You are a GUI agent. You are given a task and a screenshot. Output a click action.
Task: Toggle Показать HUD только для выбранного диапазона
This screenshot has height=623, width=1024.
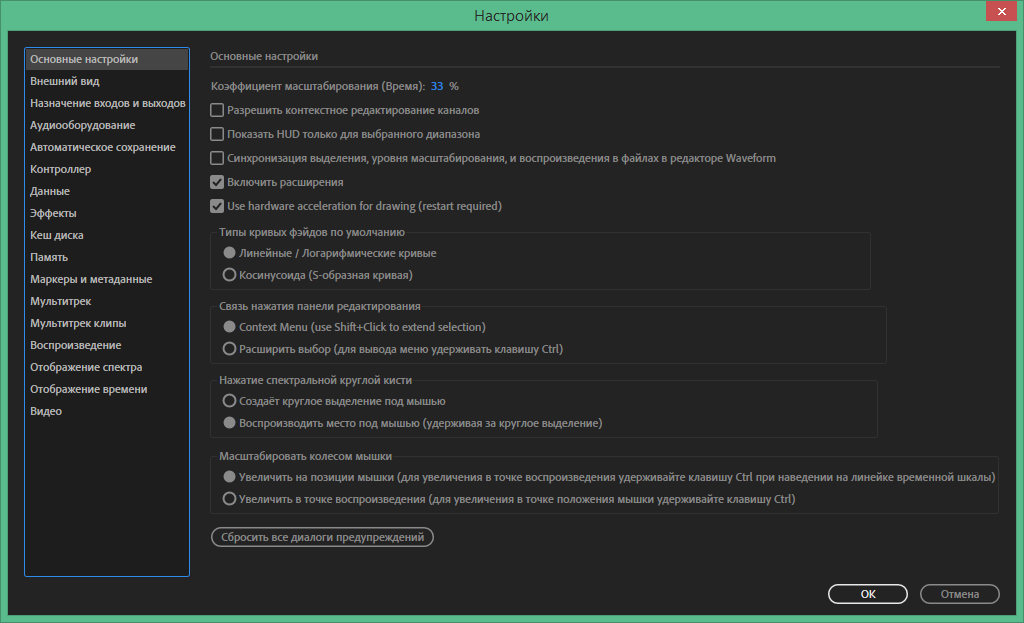pyautogui.click(x=217, y=134)
